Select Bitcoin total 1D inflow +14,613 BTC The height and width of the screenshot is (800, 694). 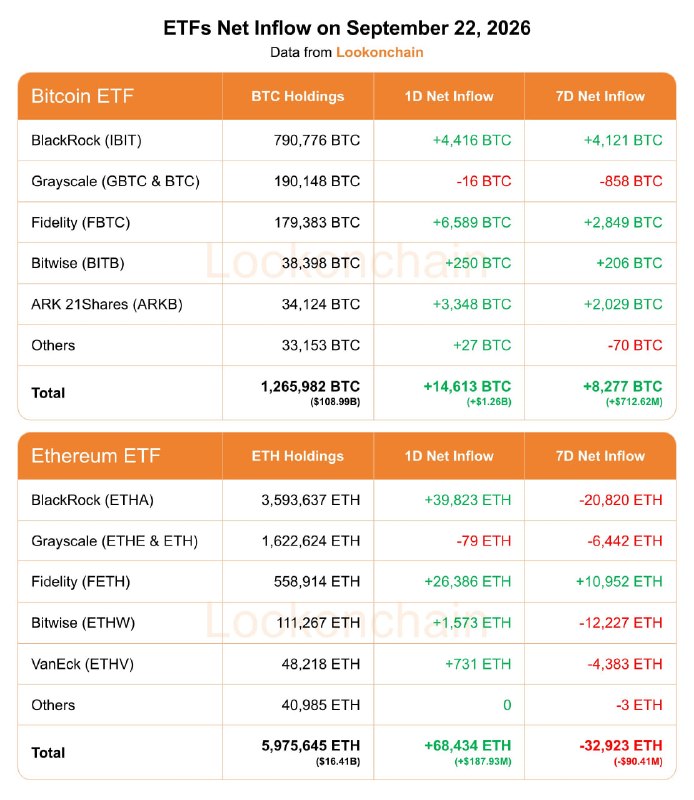coord(467,387)
